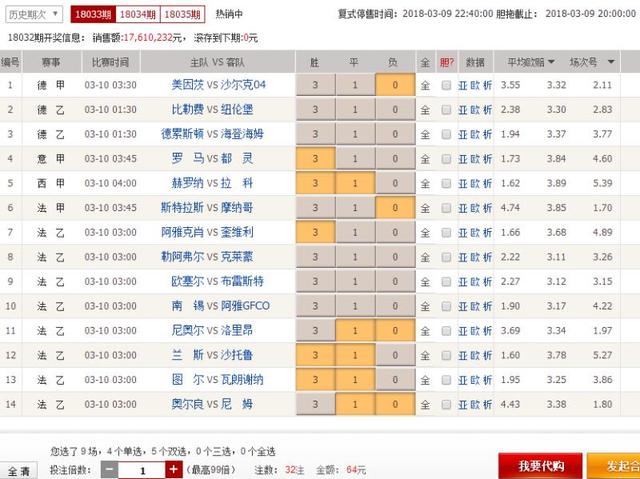Tick the 胆 checkbox for match 8
Viewport: 640px width, 479px height.
[446, 257]
